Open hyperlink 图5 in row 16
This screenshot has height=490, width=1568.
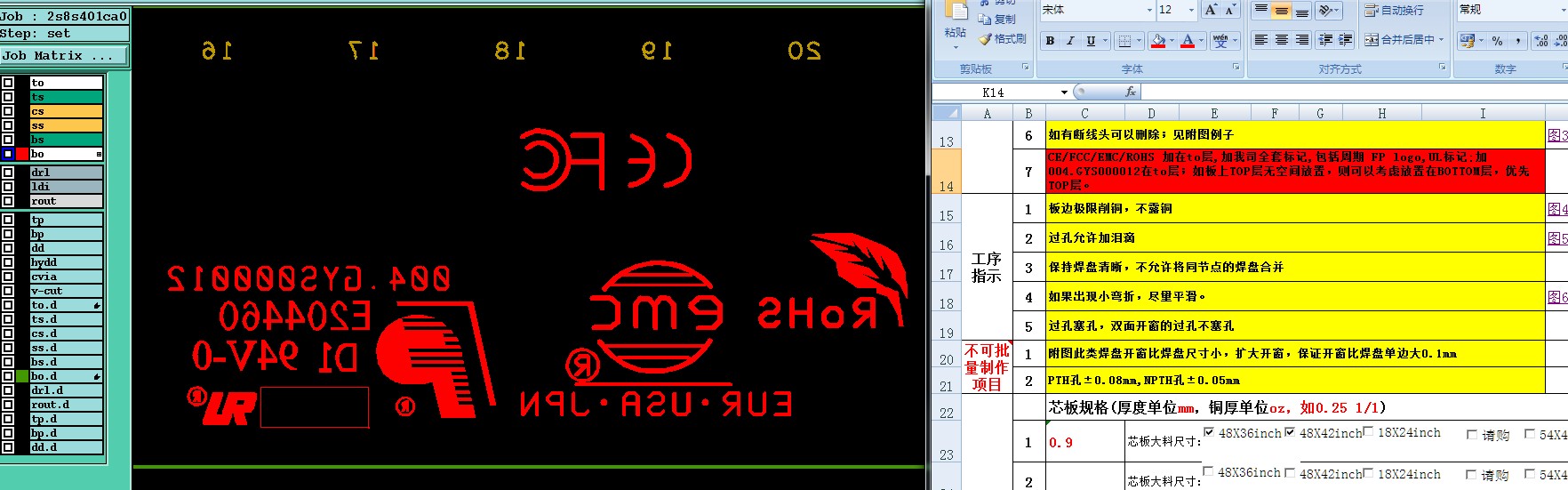point(1557,238)
